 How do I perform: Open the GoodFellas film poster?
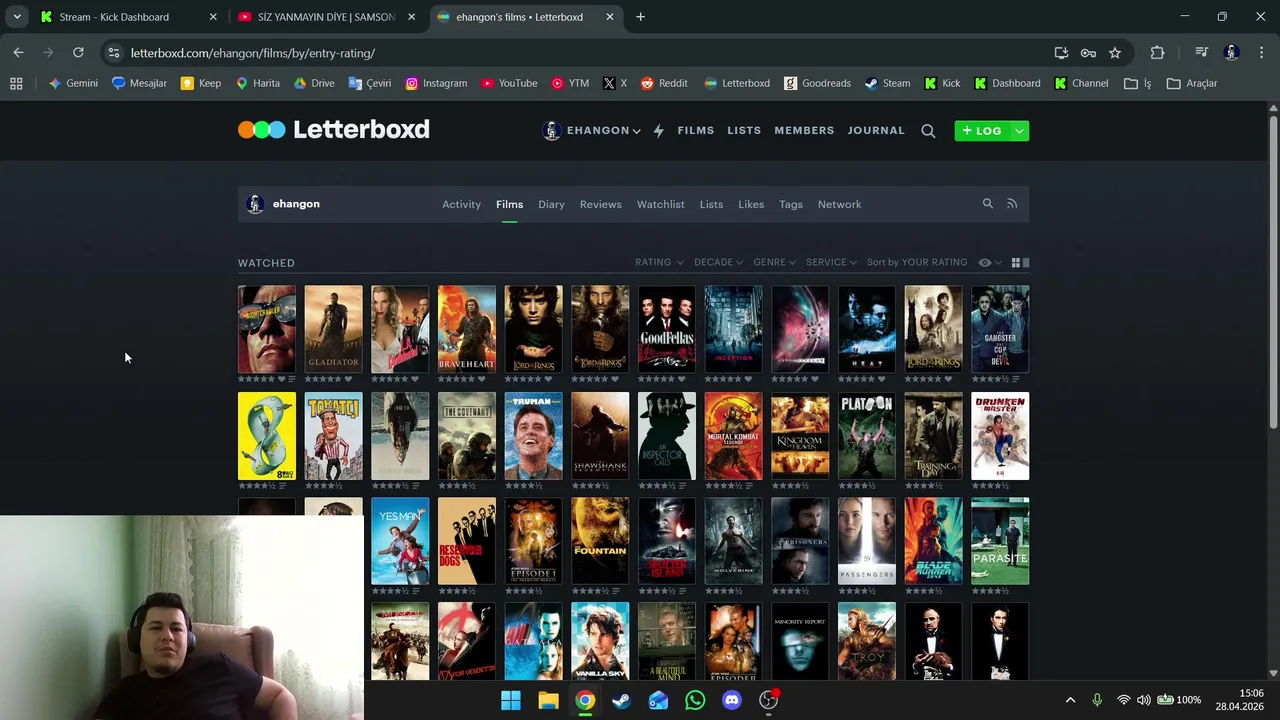pyautogui.click(x=667, y=329)
